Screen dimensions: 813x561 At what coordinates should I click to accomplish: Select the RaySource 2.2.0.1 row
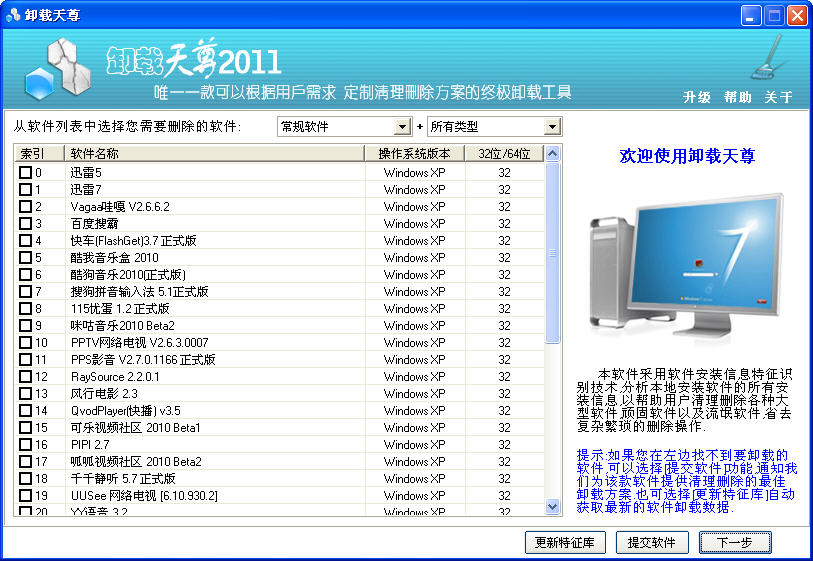[x=280, y=376]
